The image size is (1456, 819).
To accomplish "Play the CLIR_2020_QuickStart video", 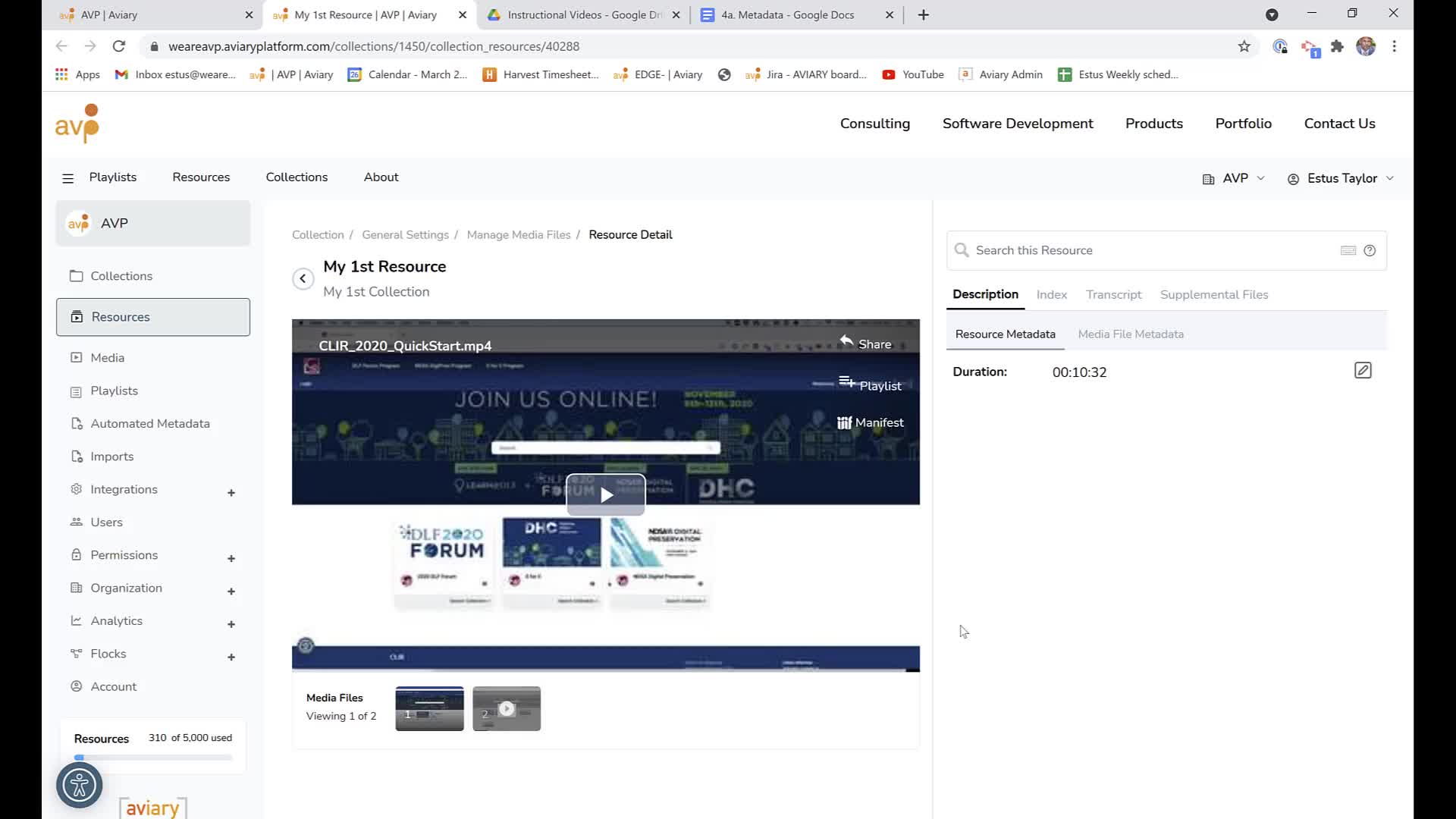I will pos(606,494).
